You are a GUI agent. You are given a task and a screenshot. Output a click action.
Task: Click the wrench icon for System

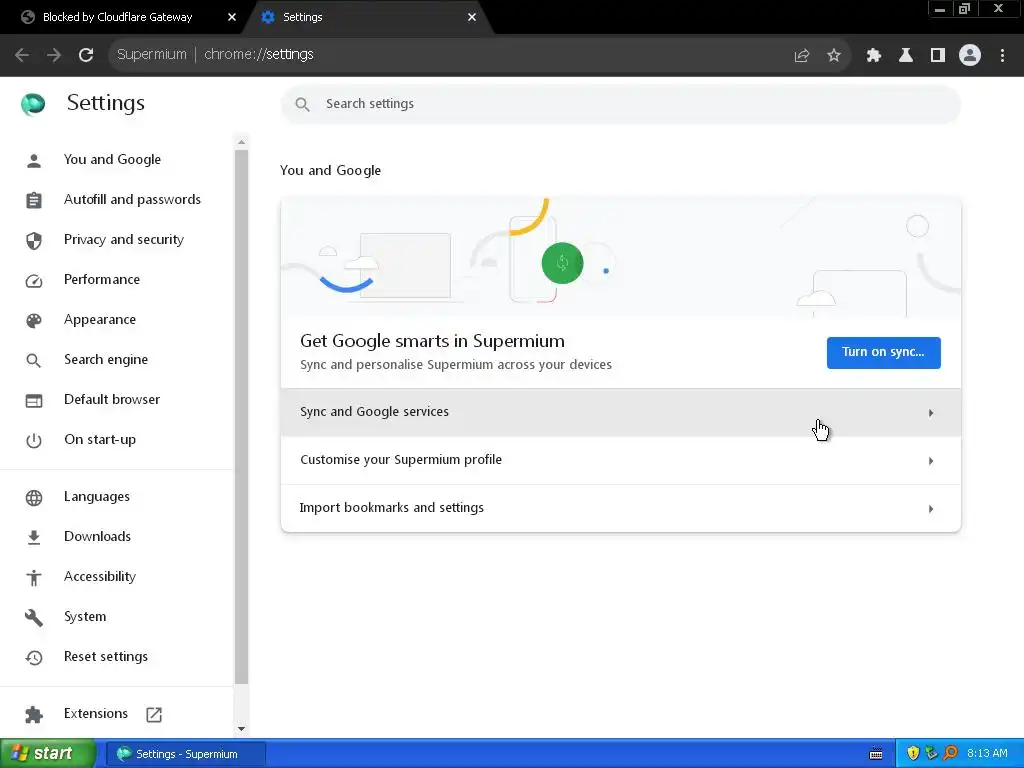34,617
